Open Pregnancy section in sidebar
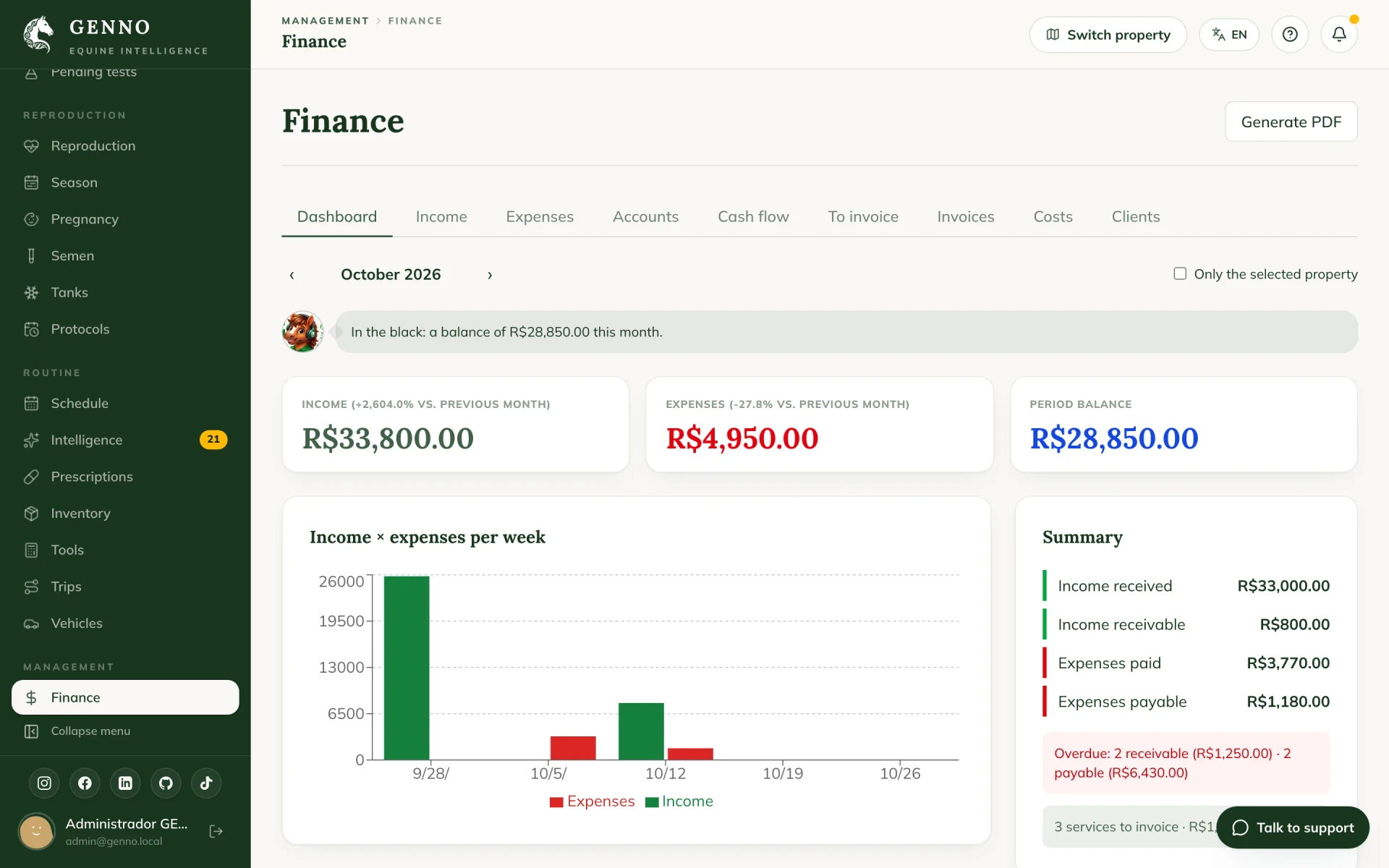The height and width of the screenshot is (868, 1389). click(x=125, y=219)
